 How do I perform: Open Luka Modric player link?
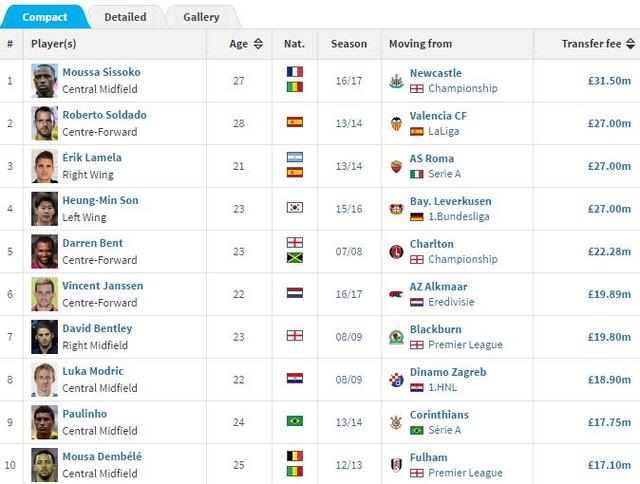pos(93,371)
